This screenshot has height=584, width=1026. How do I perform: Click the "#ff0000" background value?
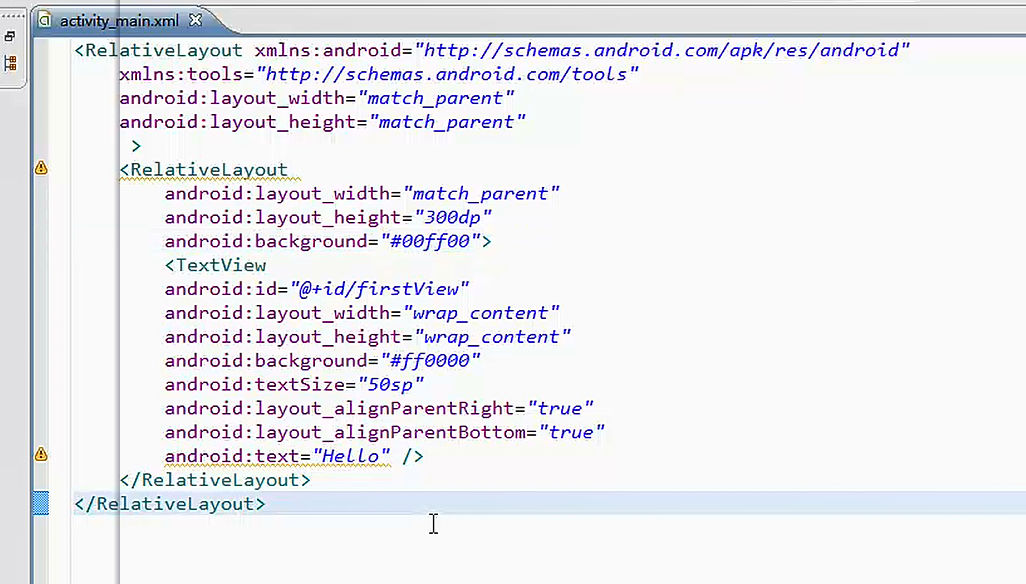(x=431, y=361)
